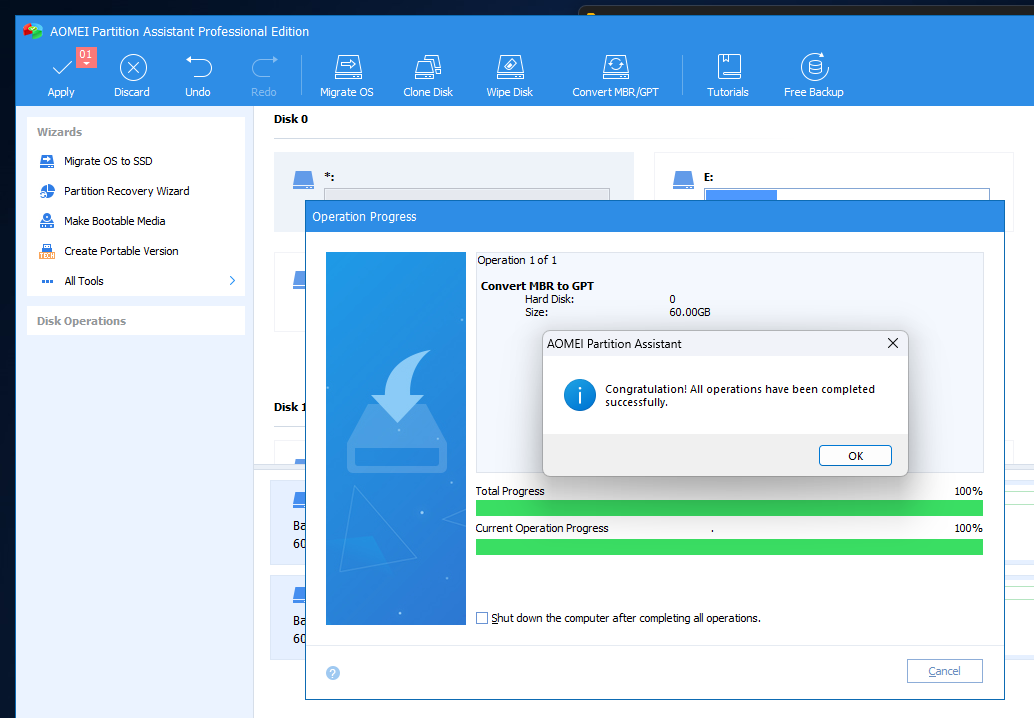Viewport: 1034px width, 718px height.
Task: Click OK in the success message
Action: (855, 456)
